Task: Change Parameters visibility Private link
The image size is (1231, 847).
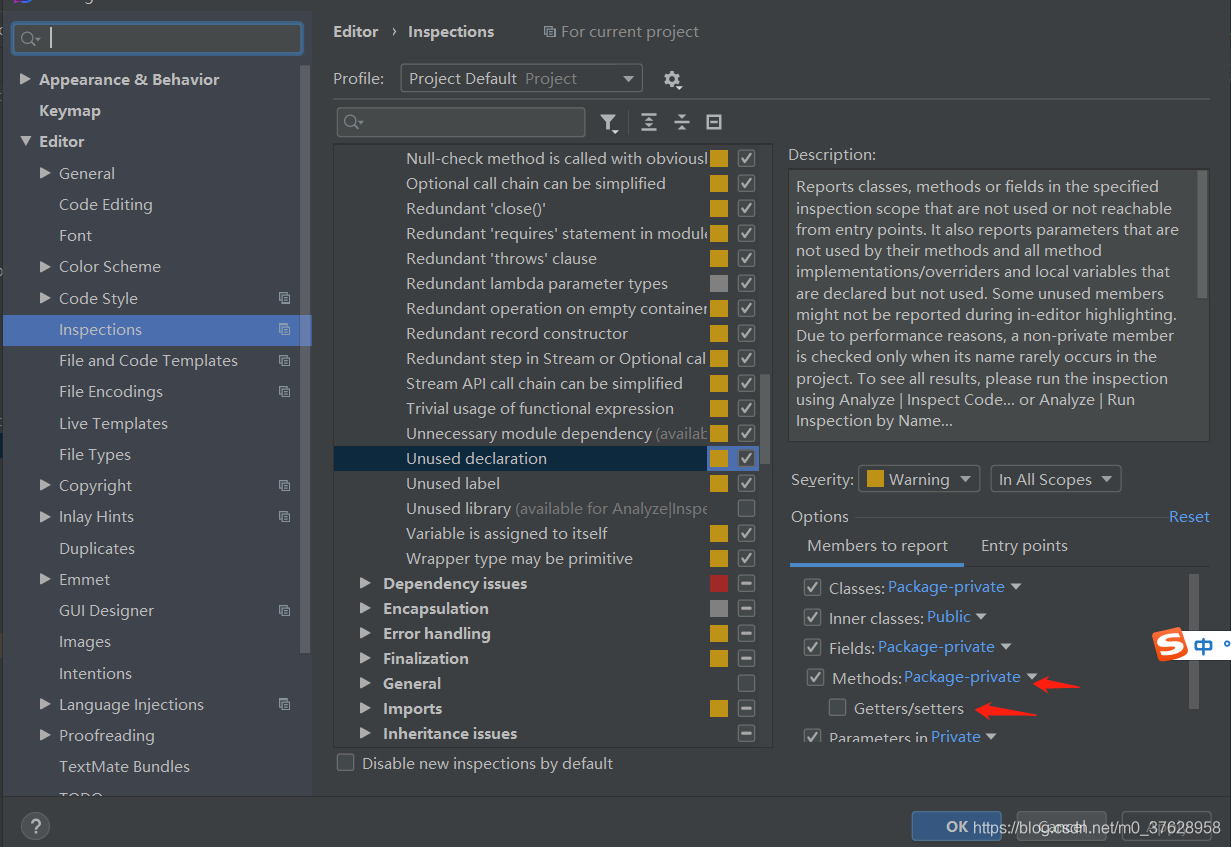Action: tap(964, 737)
